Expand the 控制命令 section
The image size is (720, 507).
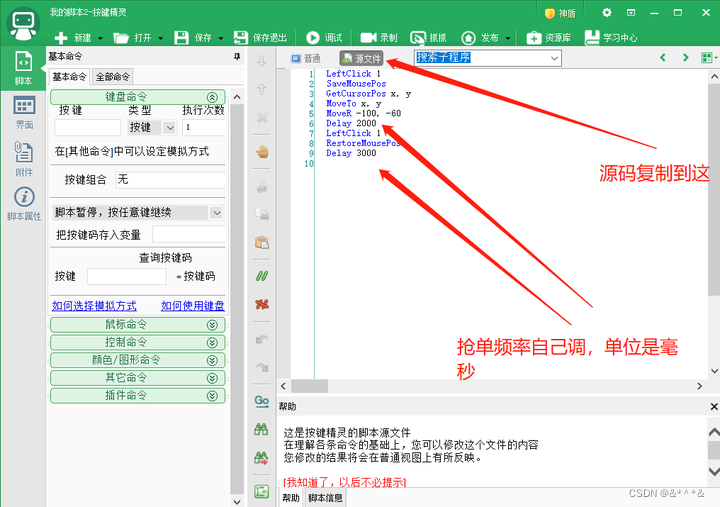[138, 343]
